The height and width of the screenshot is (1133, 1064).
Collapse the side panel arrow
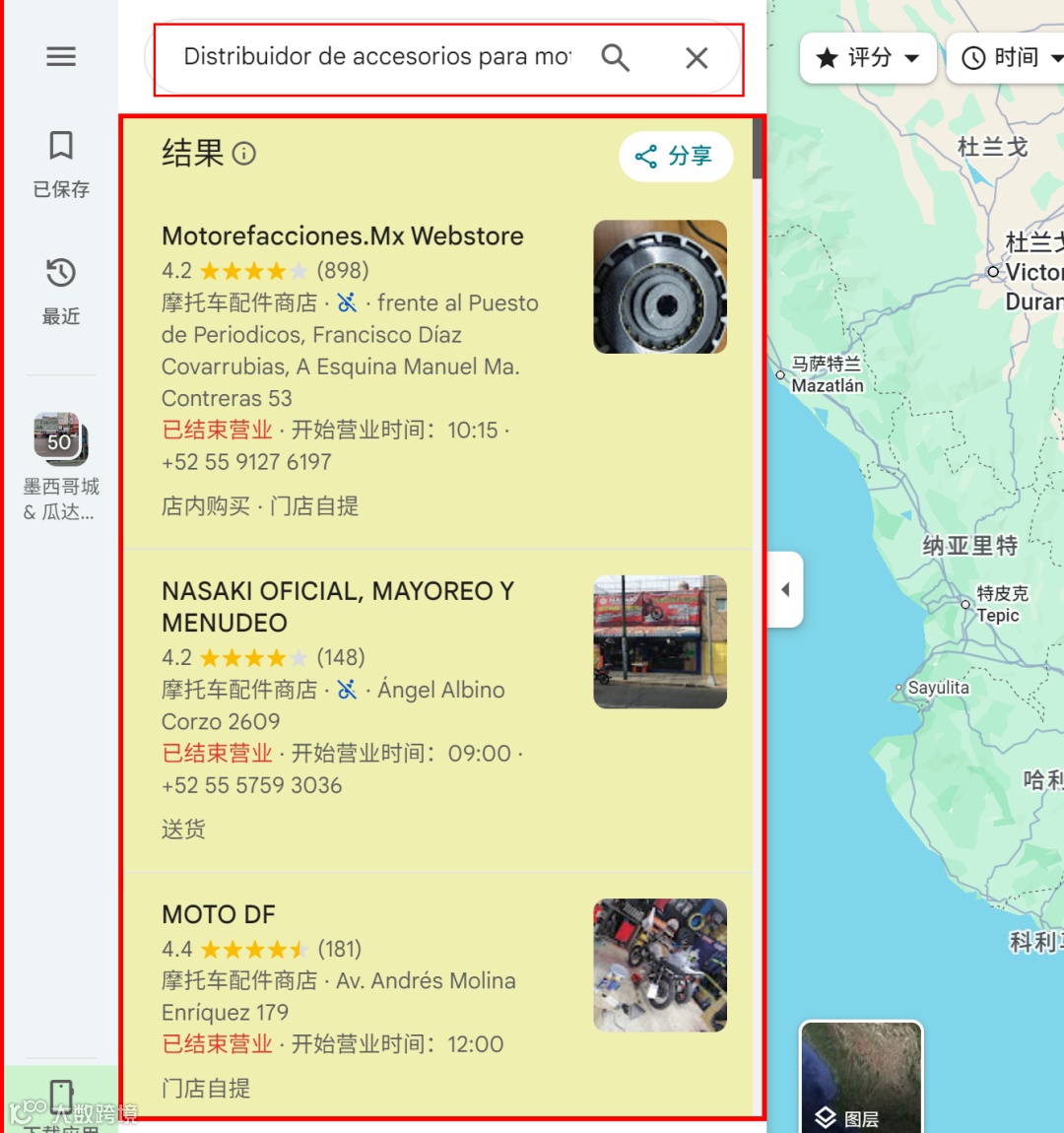pyautogui.click(x=785, y=589)
